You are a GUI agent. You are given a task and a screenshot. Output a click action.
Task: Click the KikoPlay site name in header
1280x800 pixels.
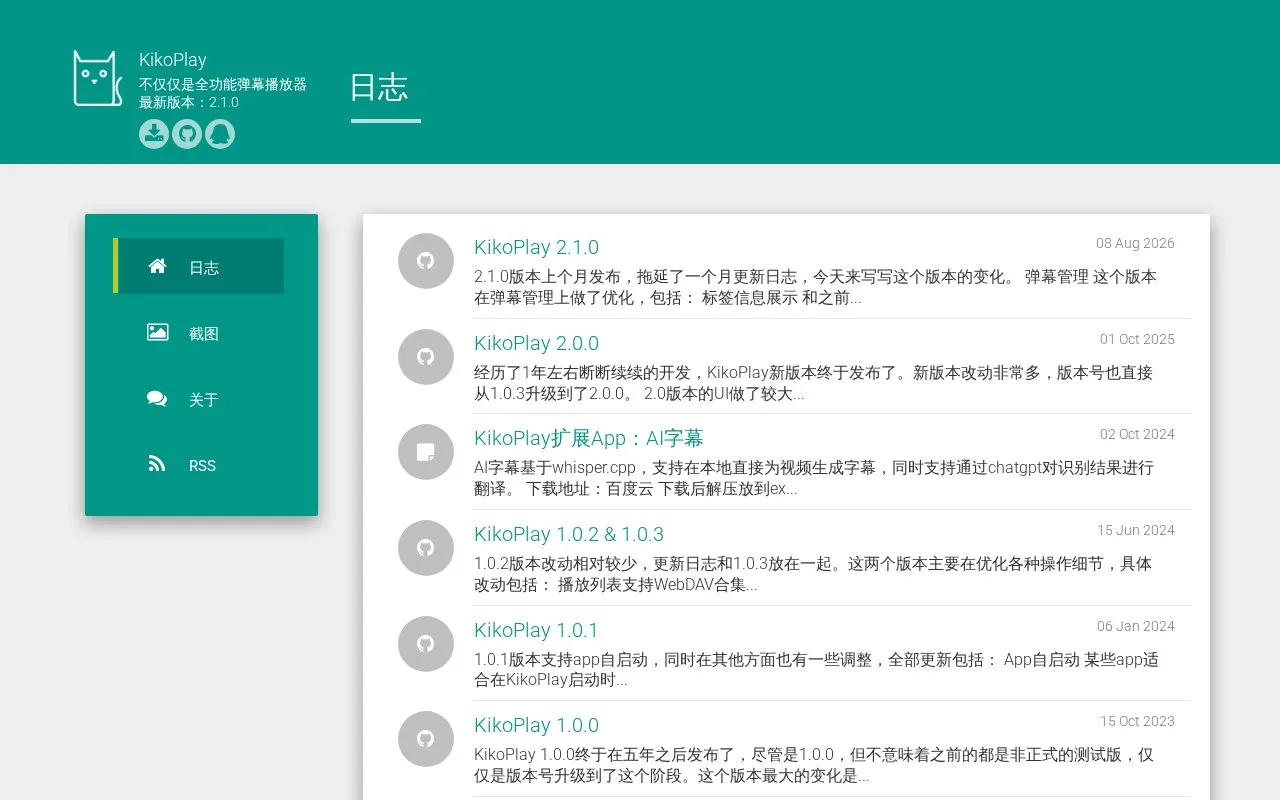[173, 60]
